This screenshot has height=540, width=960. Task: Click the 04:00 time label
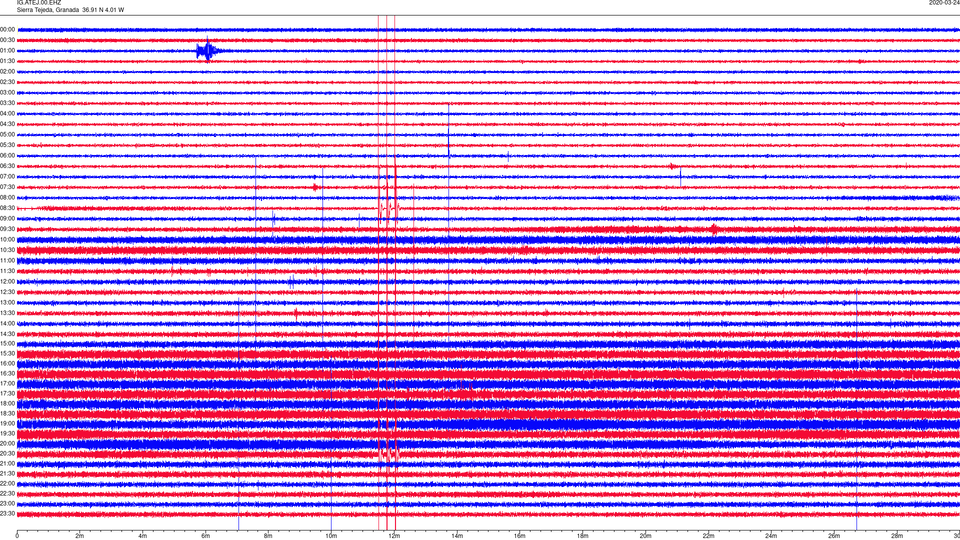tap(8, 113)
